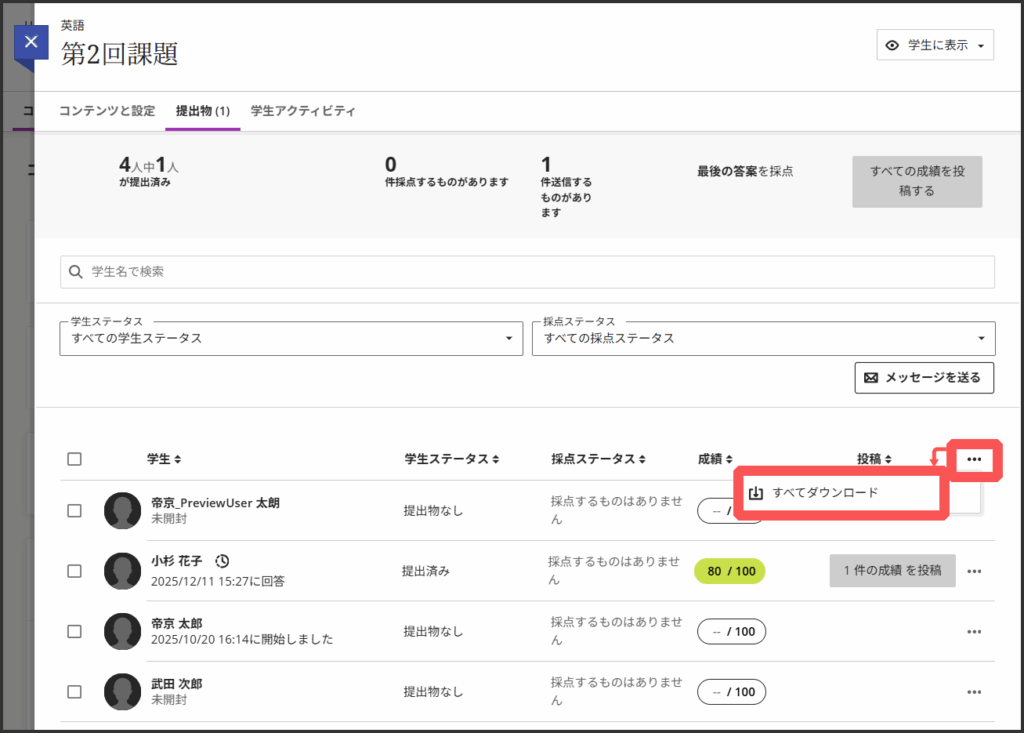The image size is (1024, 733).
Task: Expand the 採点ステータス filter dropdown
Action: (763, 338)
